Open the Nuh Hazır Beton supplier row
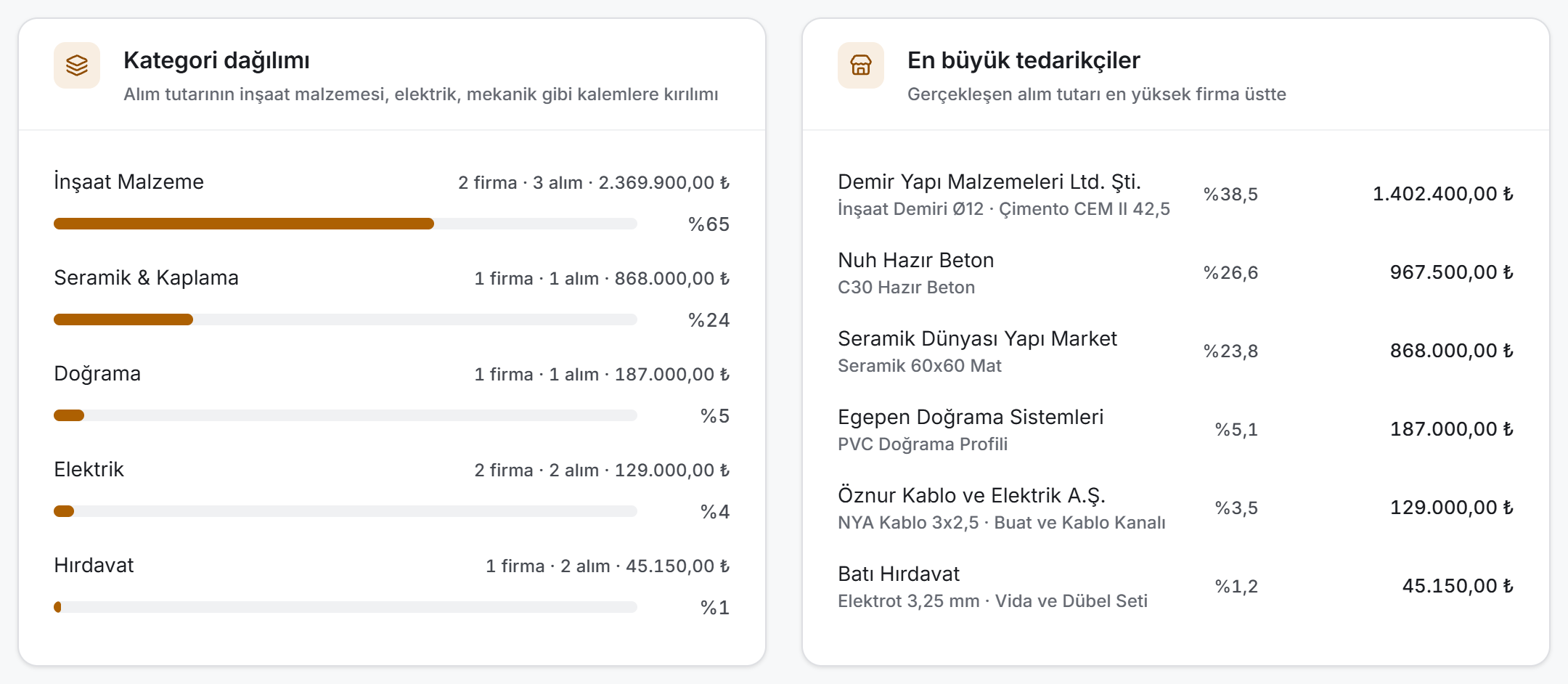 tap(1176, 272)
